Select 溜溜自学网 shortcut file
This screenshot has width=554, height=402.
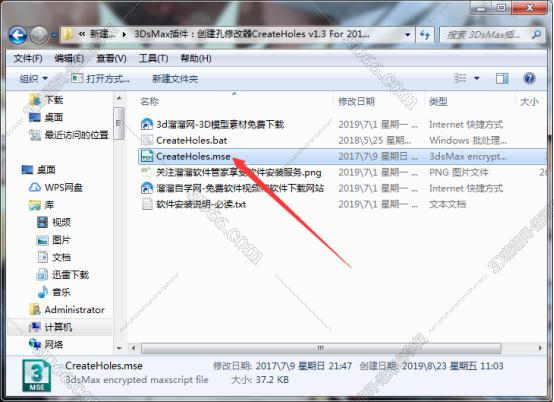240,188
